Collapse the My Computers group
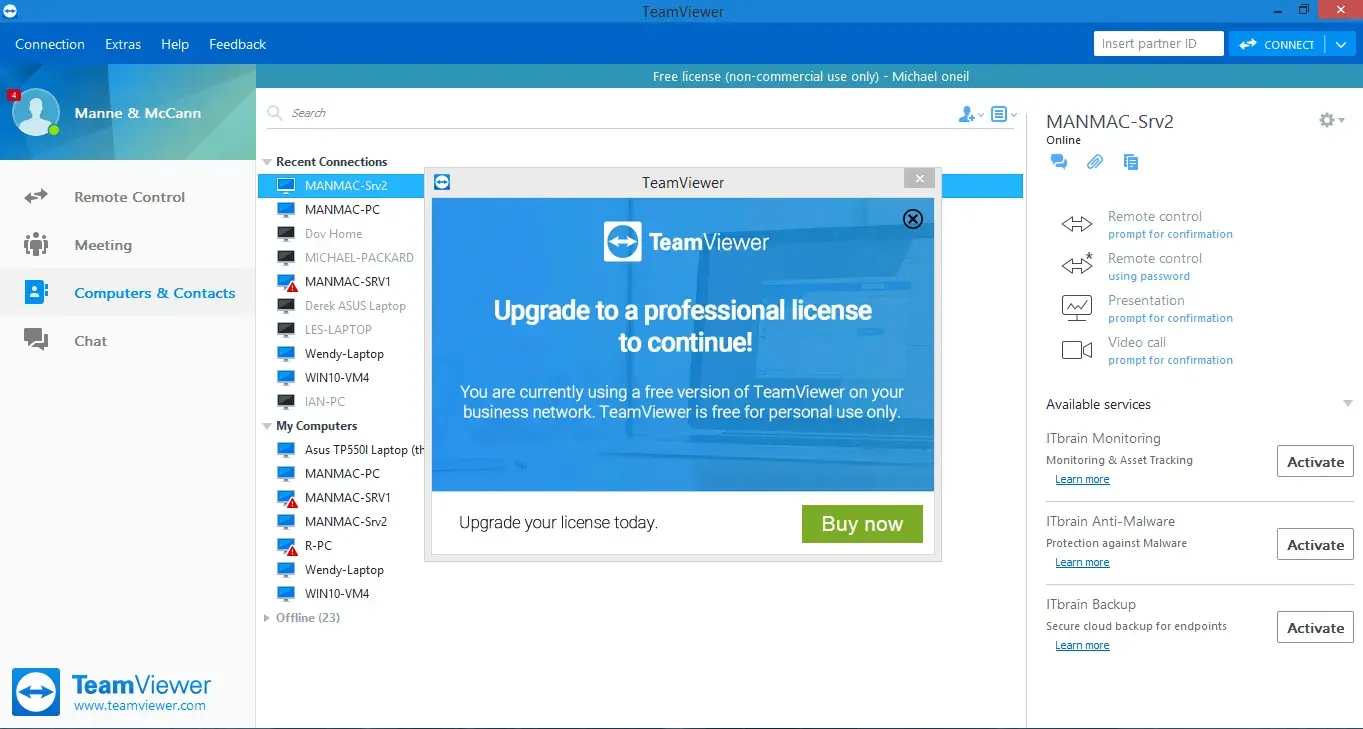1363x729 pixels. [x=267, y=426]
